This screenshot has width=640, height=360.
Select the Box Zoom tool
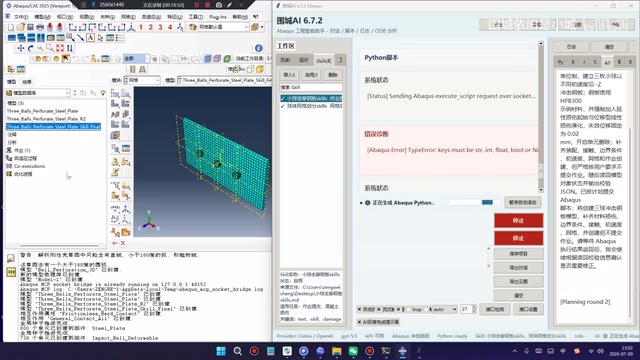click(x=50, y=48)
